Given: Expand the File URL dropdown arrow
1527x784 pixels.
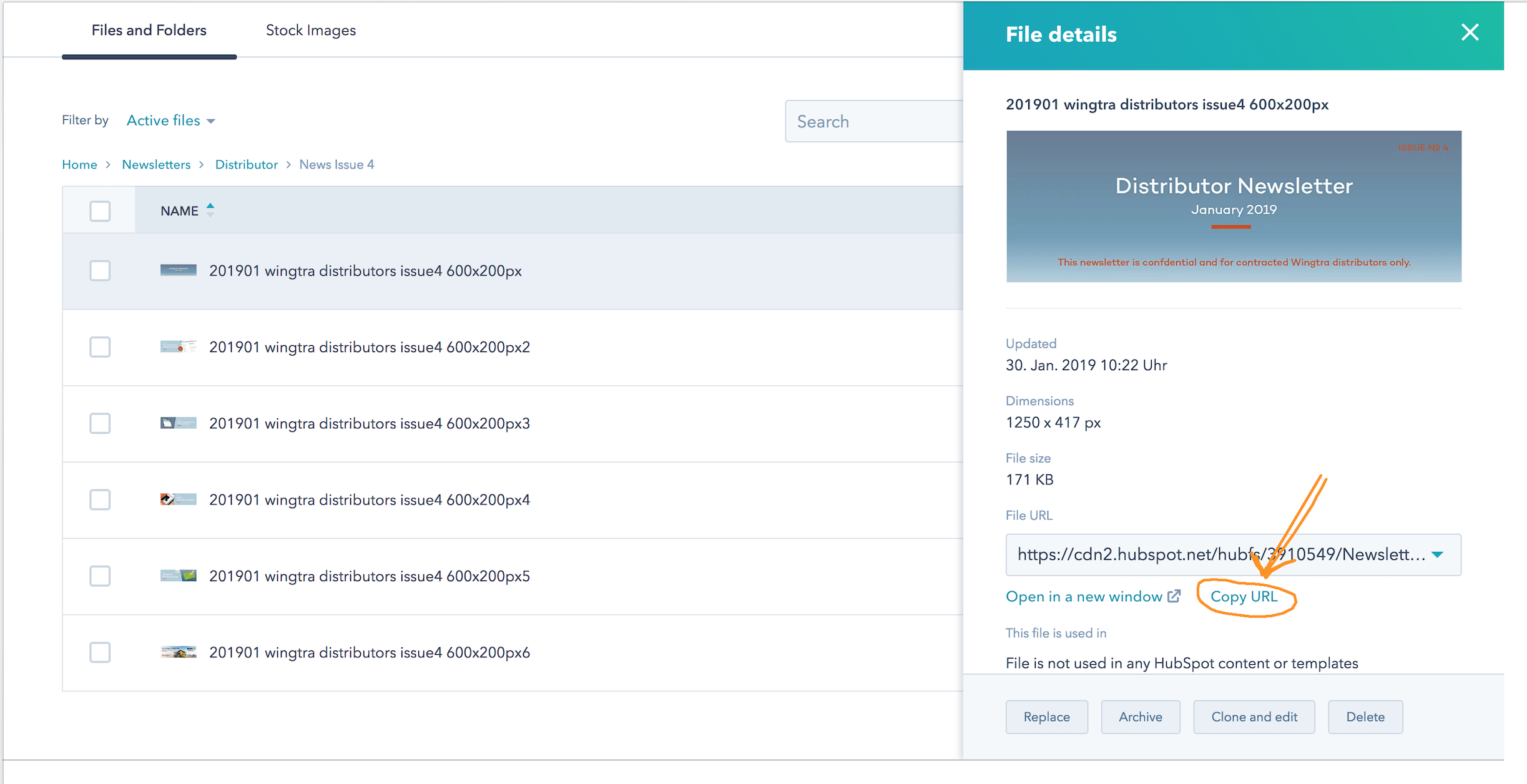Looking at the screenshot, I should point(1437,554).
